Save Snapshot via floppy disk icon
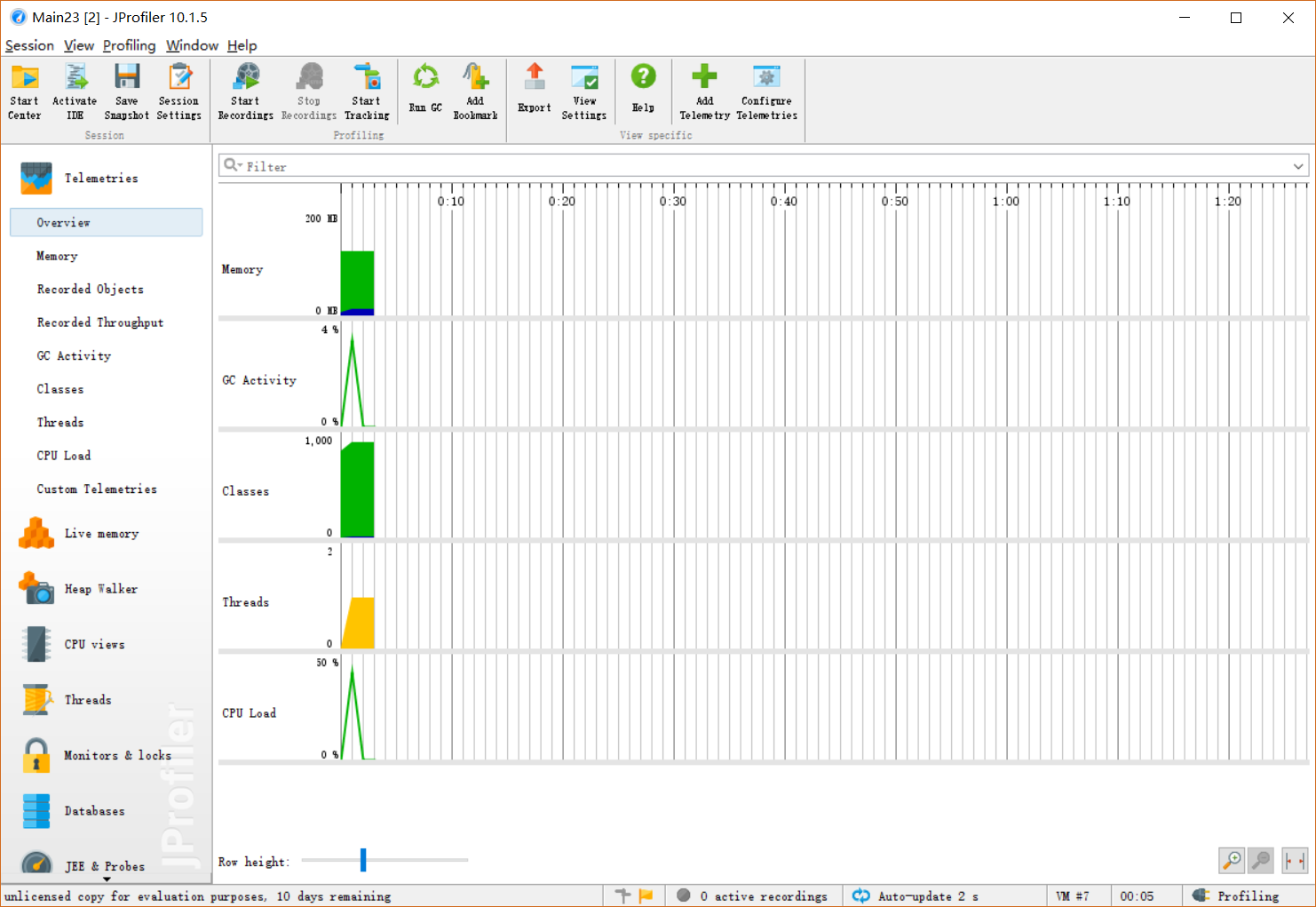This screenshot has width=1316, height=907. (127, 91)
